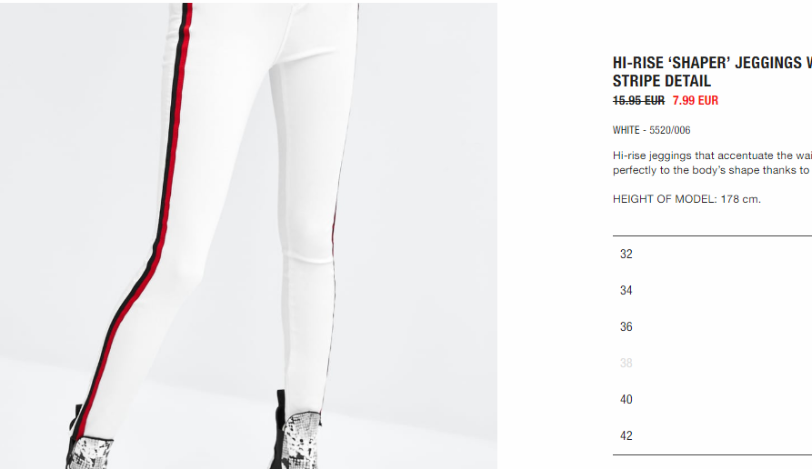Select size 32
This screenshot has width=812, height=469.
click(713, 254)
